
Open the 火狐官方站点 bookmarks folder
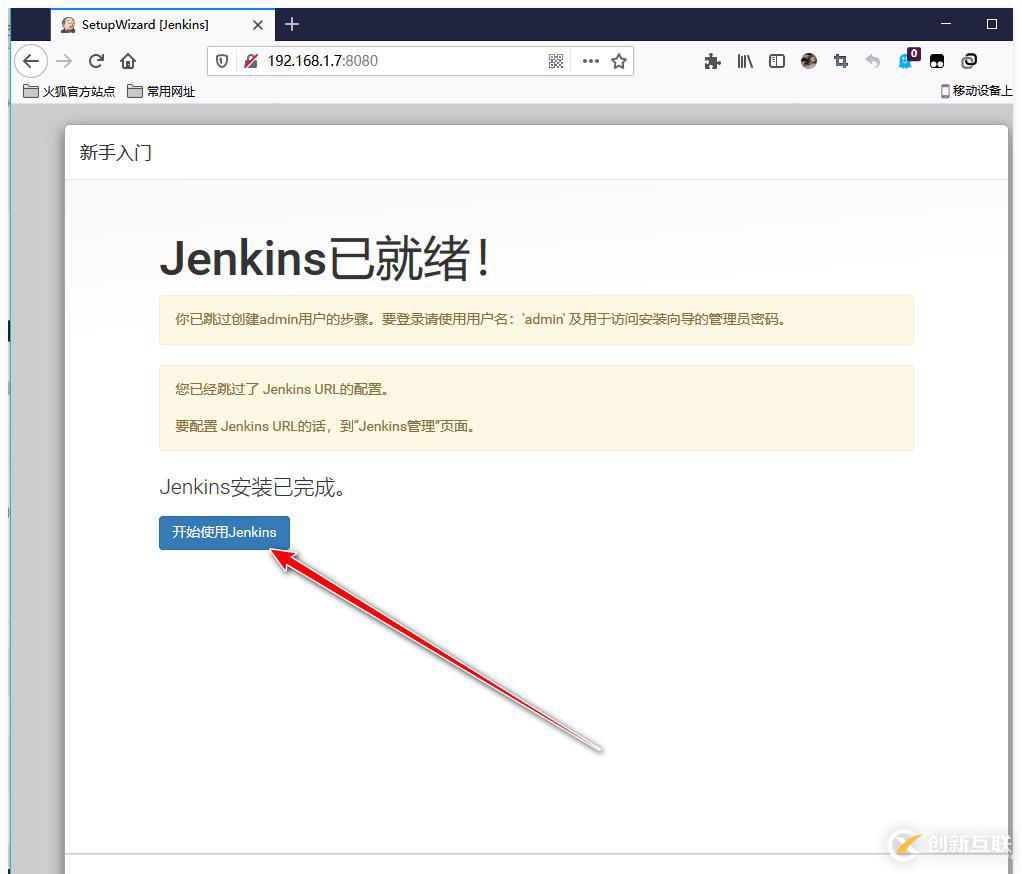coord(69,91)
